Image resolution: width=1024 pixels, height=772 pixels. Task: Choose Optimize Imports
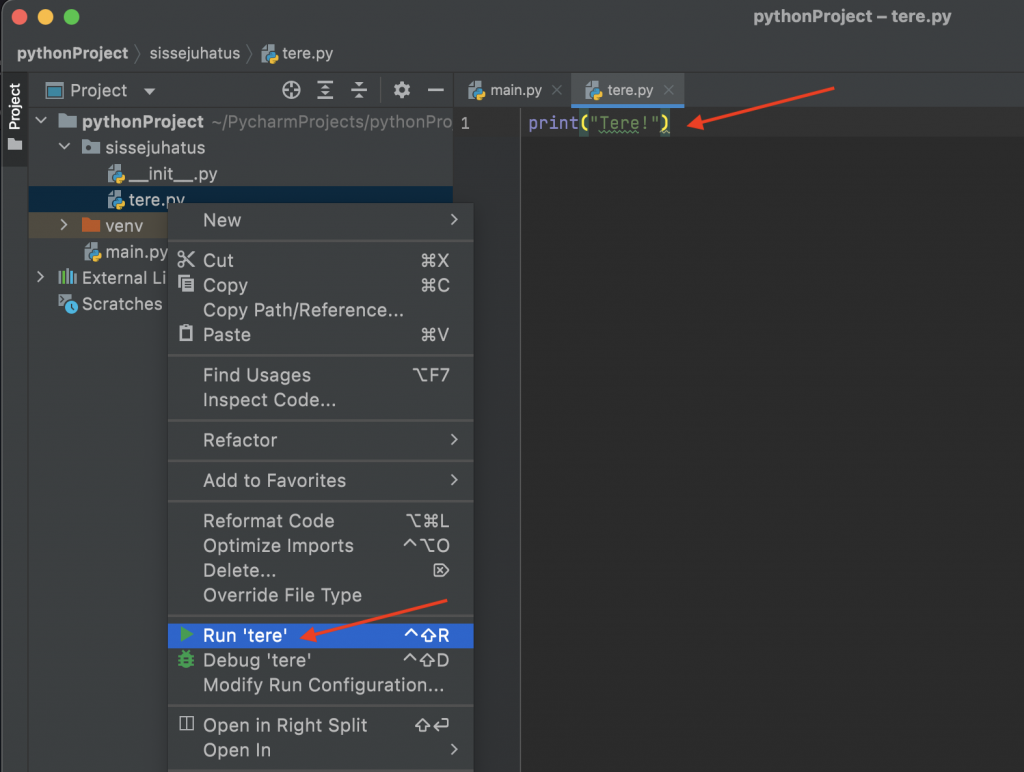click(x=321, y=545)
